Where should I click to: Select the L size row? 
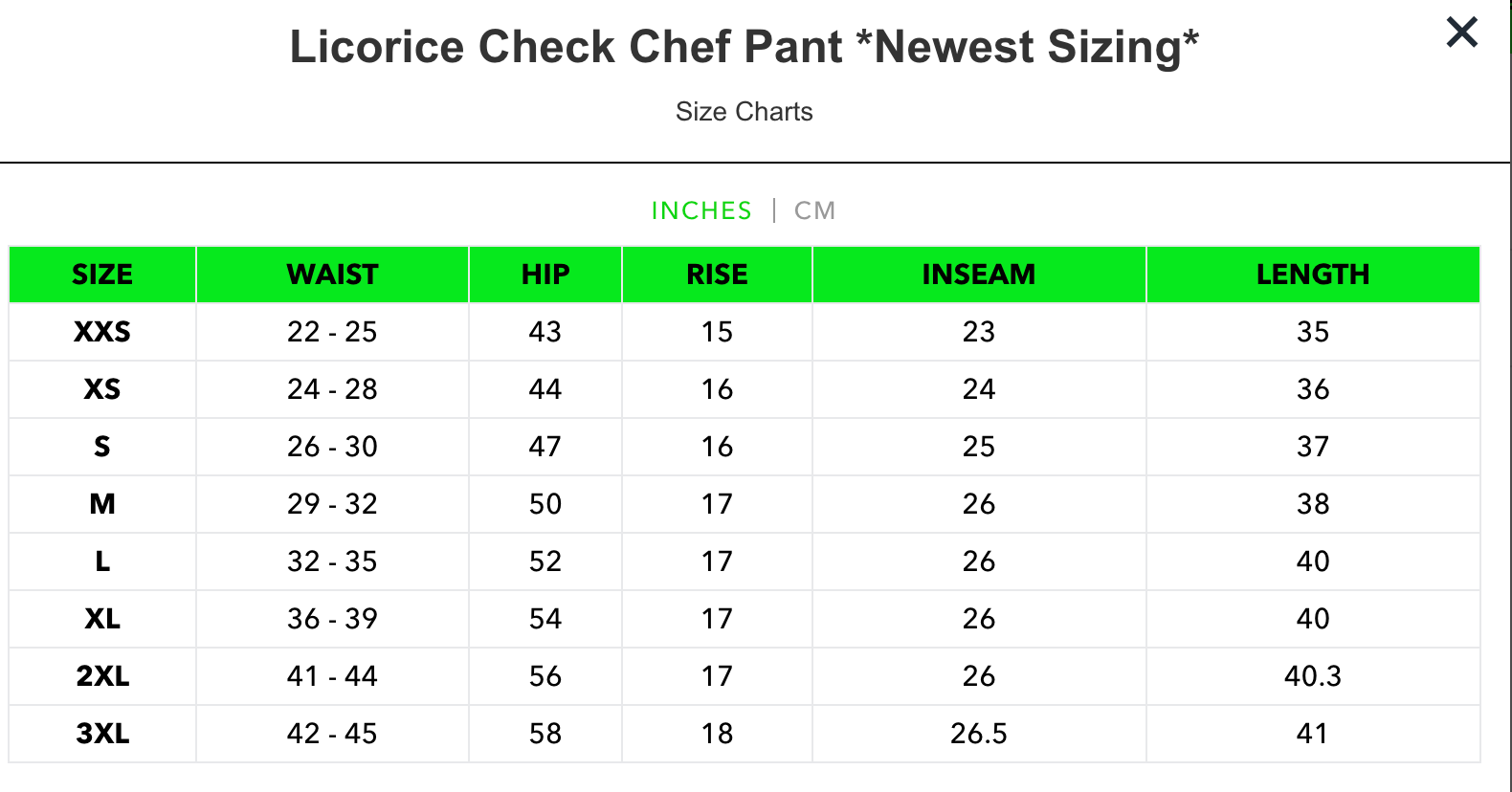[x=101, y=561]
